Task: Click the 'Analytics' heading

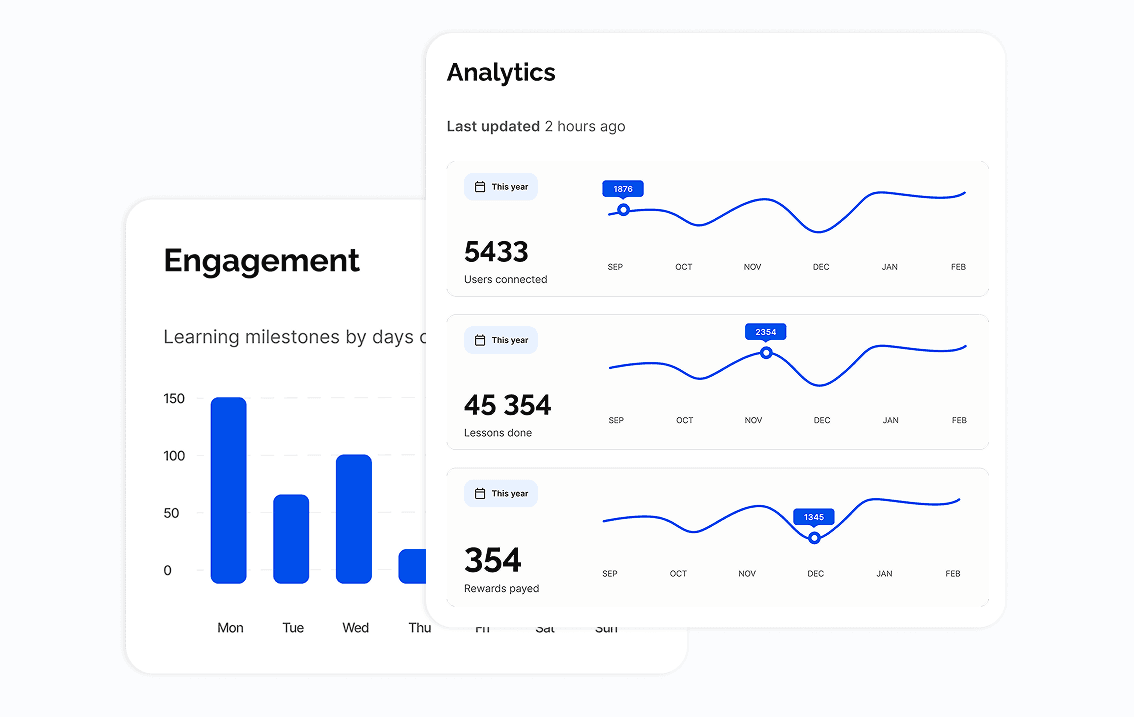Action: (x=501, y=72)
